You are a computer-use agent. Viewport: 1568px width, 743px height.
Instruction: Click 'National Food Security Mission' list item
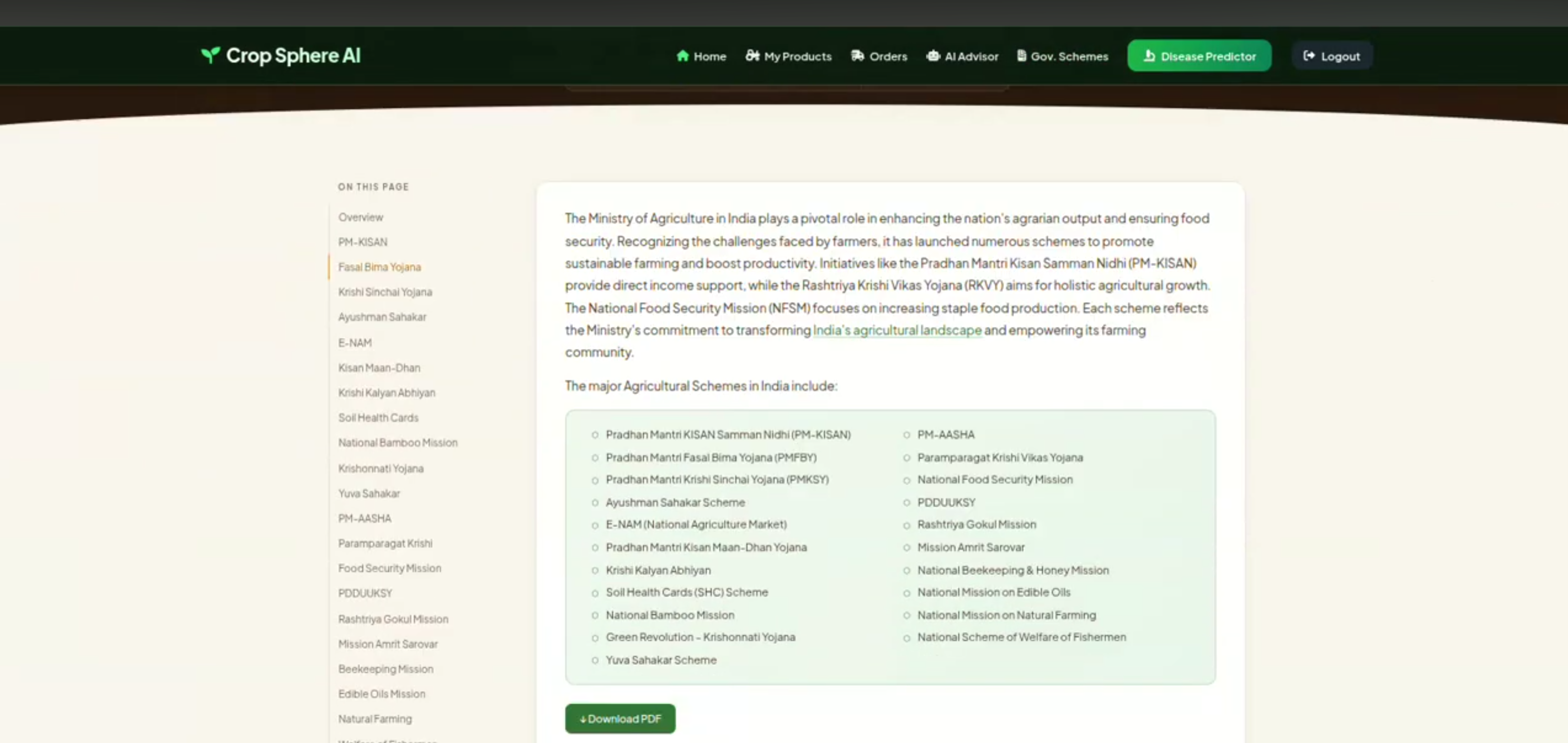click(995, 480)
